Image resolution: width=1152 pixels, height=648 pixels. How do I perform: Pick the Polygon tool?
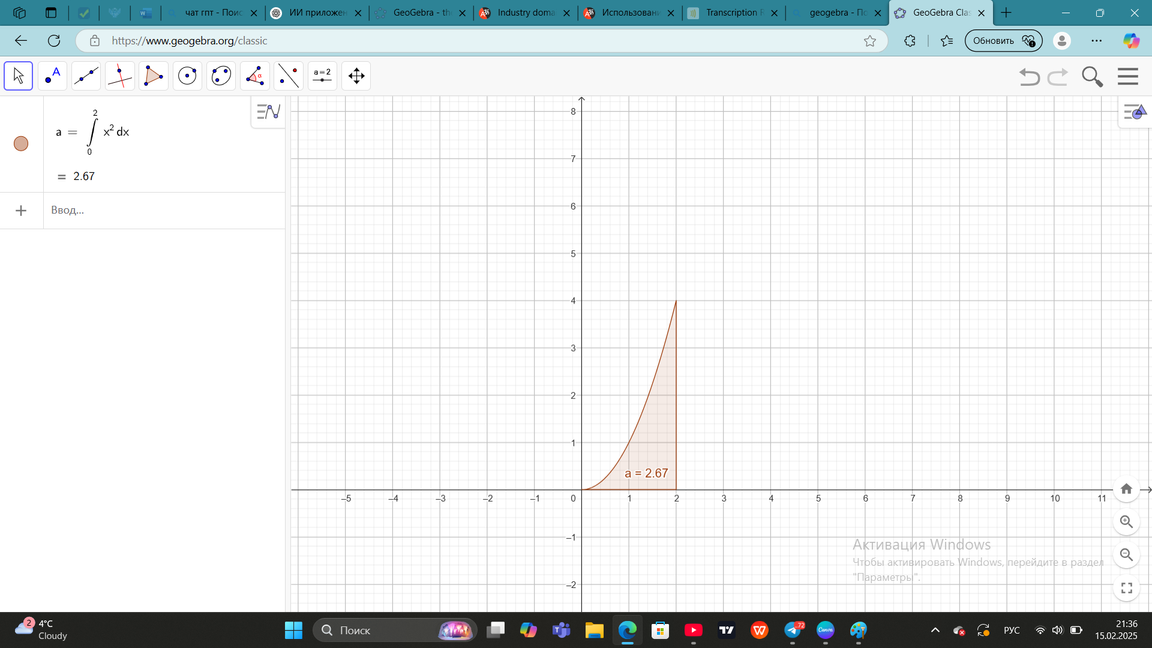coord(154,76)
